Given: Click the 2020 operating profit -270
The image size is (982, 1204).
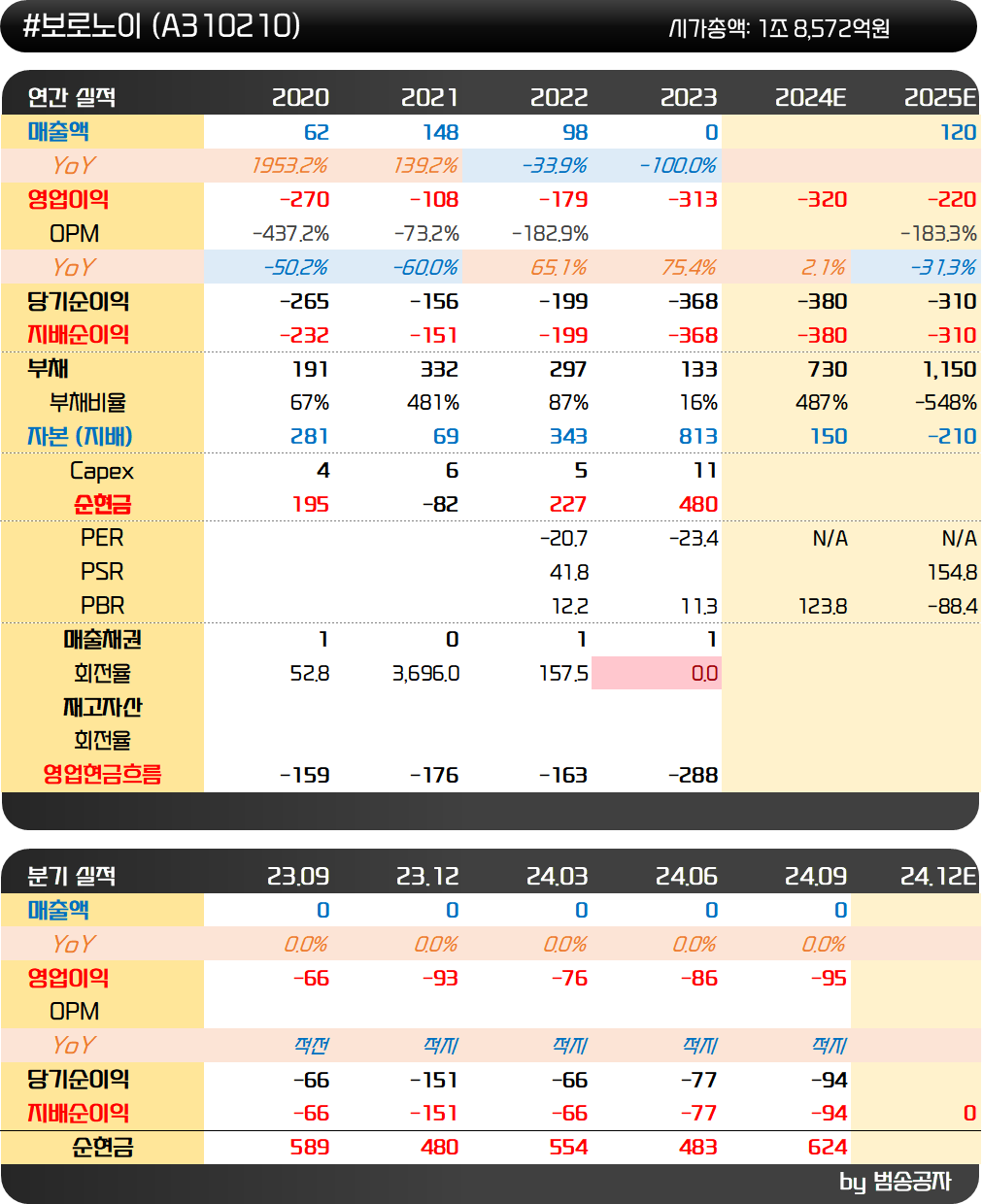Looking at the screenshot, I should pos(304,199).
